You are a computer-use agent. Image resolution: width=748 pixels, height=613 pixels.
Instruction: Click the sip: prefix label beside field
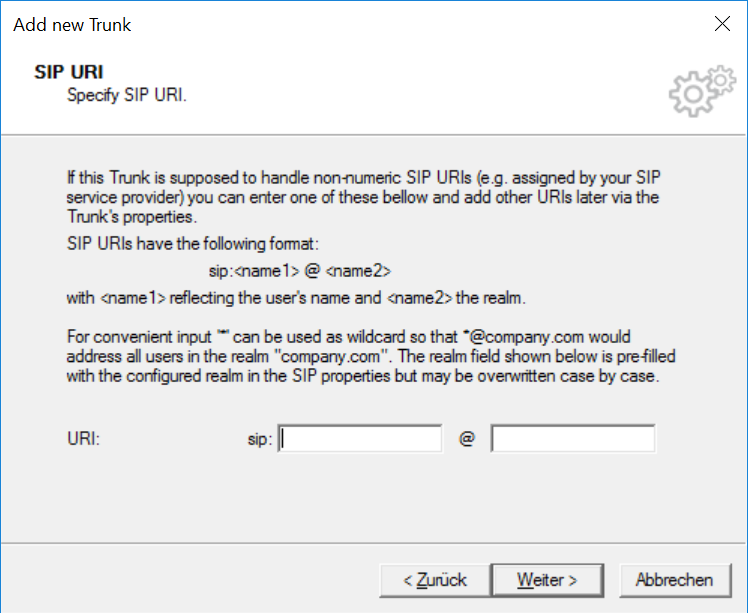click(x=260, y=439)
